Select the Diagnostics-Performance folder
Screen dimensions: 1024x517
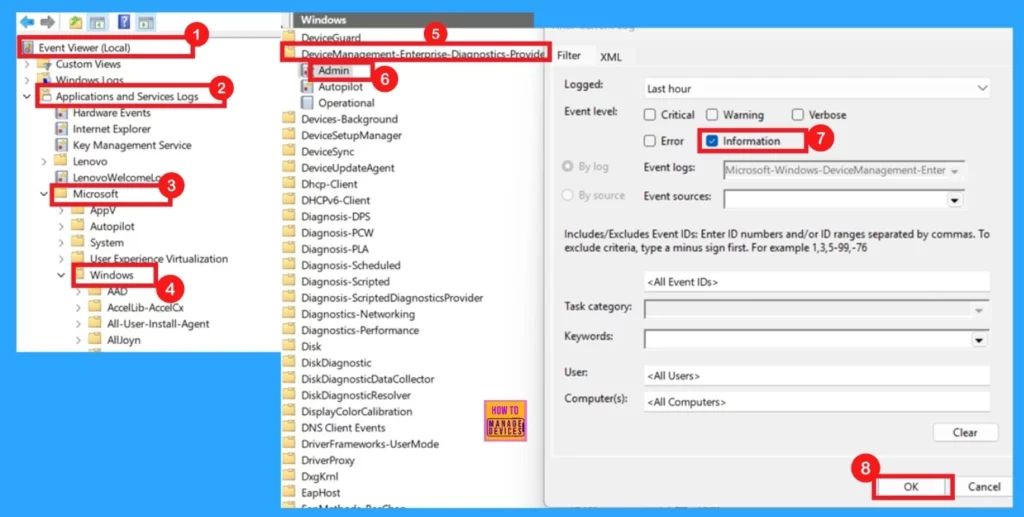(x=360, y=330)
